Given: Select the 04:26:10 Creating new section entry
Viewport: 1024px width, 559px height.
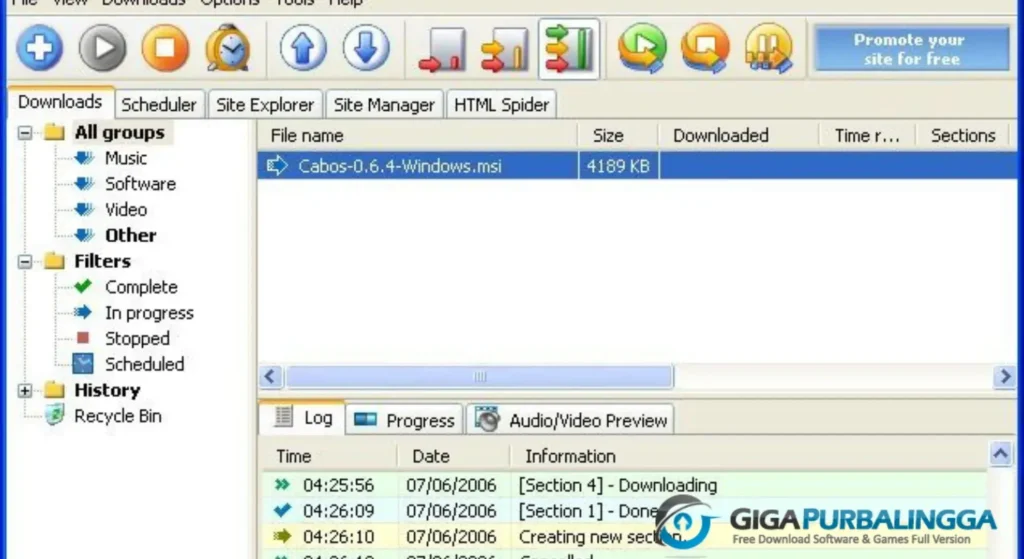Looking at the screenshot, I should click(625, 537).
